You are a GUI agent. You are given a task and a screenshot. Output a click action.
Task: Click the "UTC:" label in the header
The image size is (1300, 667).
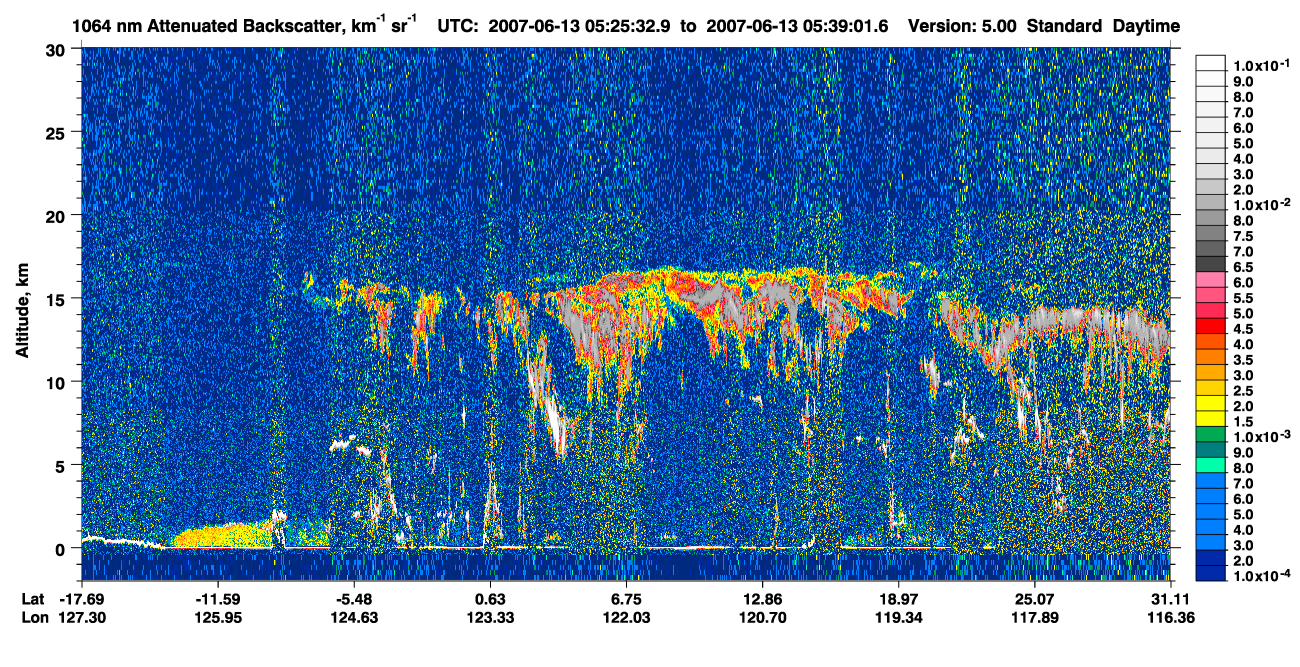[x=458, y=27]
